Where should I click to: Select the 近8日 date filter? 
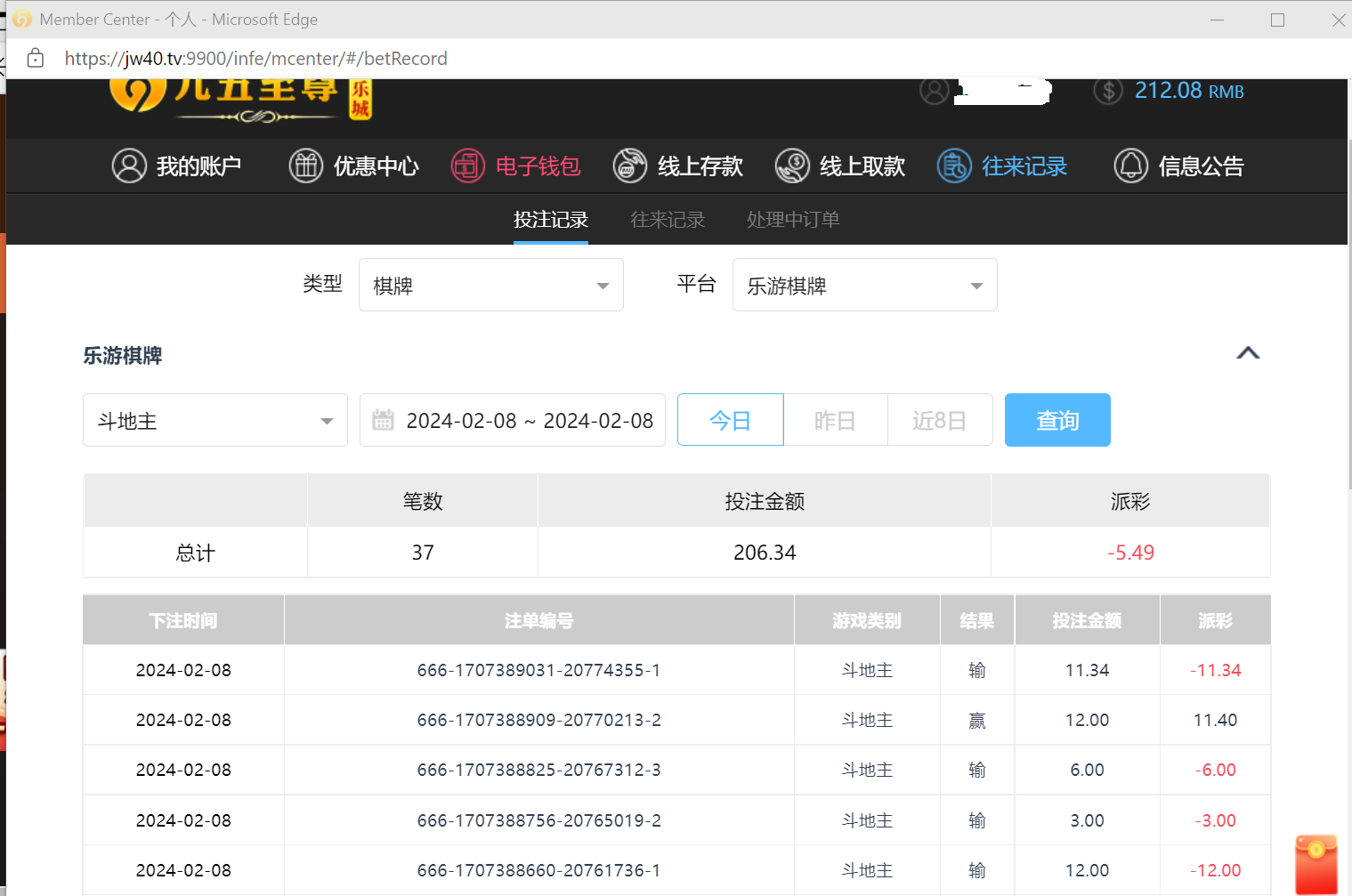[x=939, y=420]
